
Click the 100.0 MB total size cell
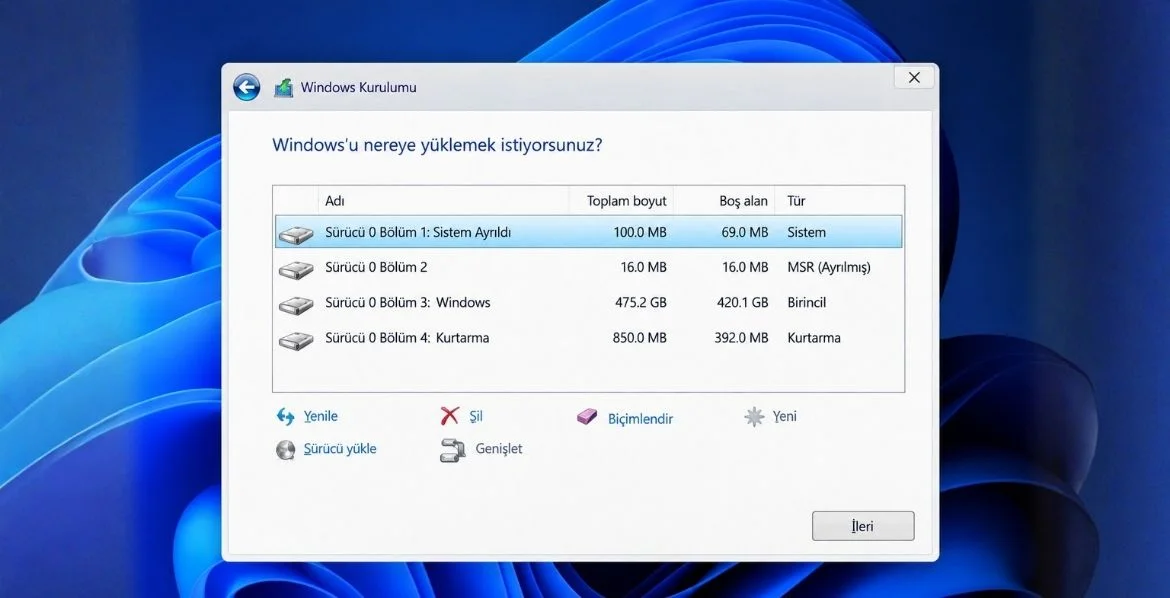pyautogui.click(x=639, y=232)
